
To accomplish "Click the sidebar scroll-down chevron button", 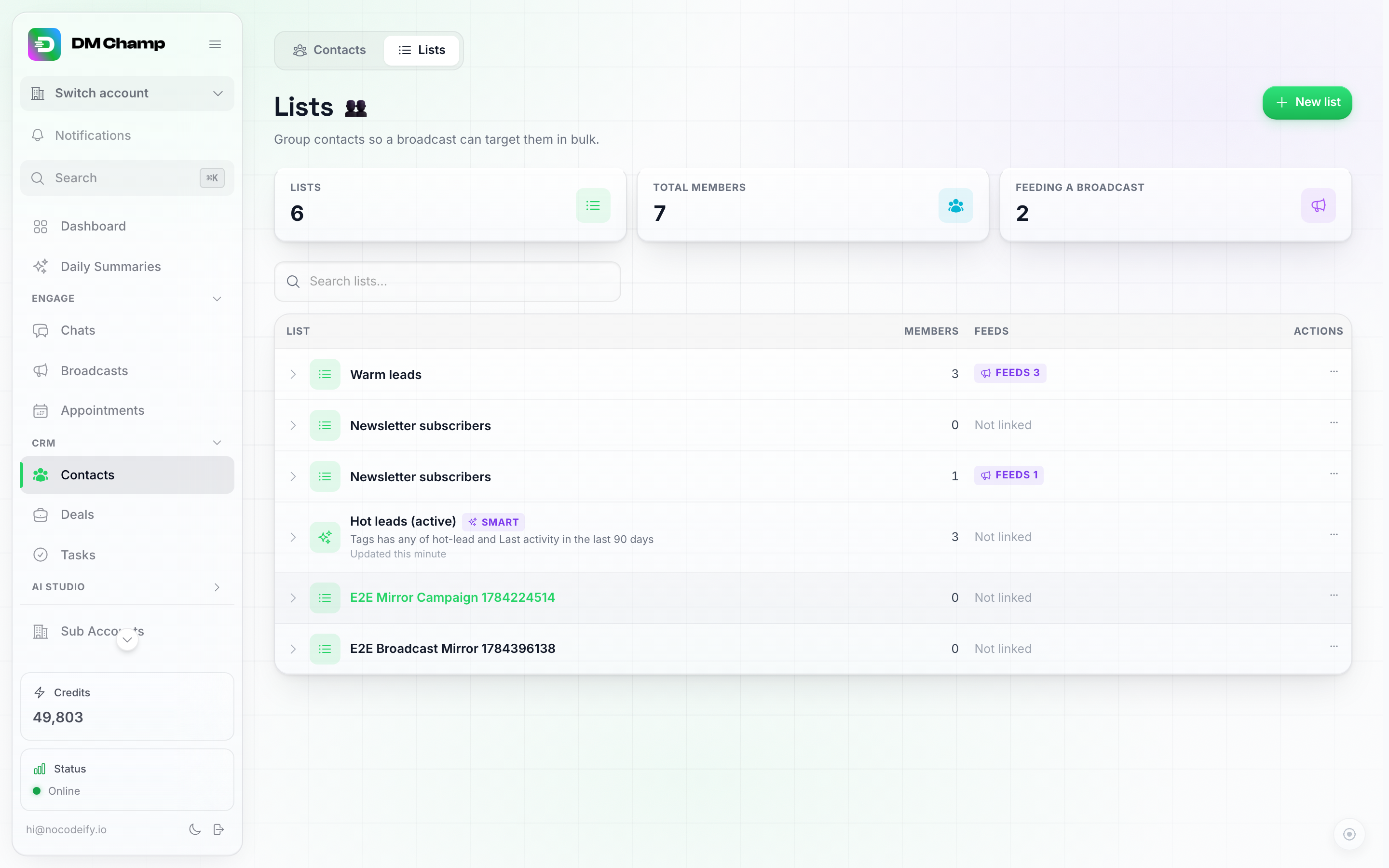I will (127, 639).
